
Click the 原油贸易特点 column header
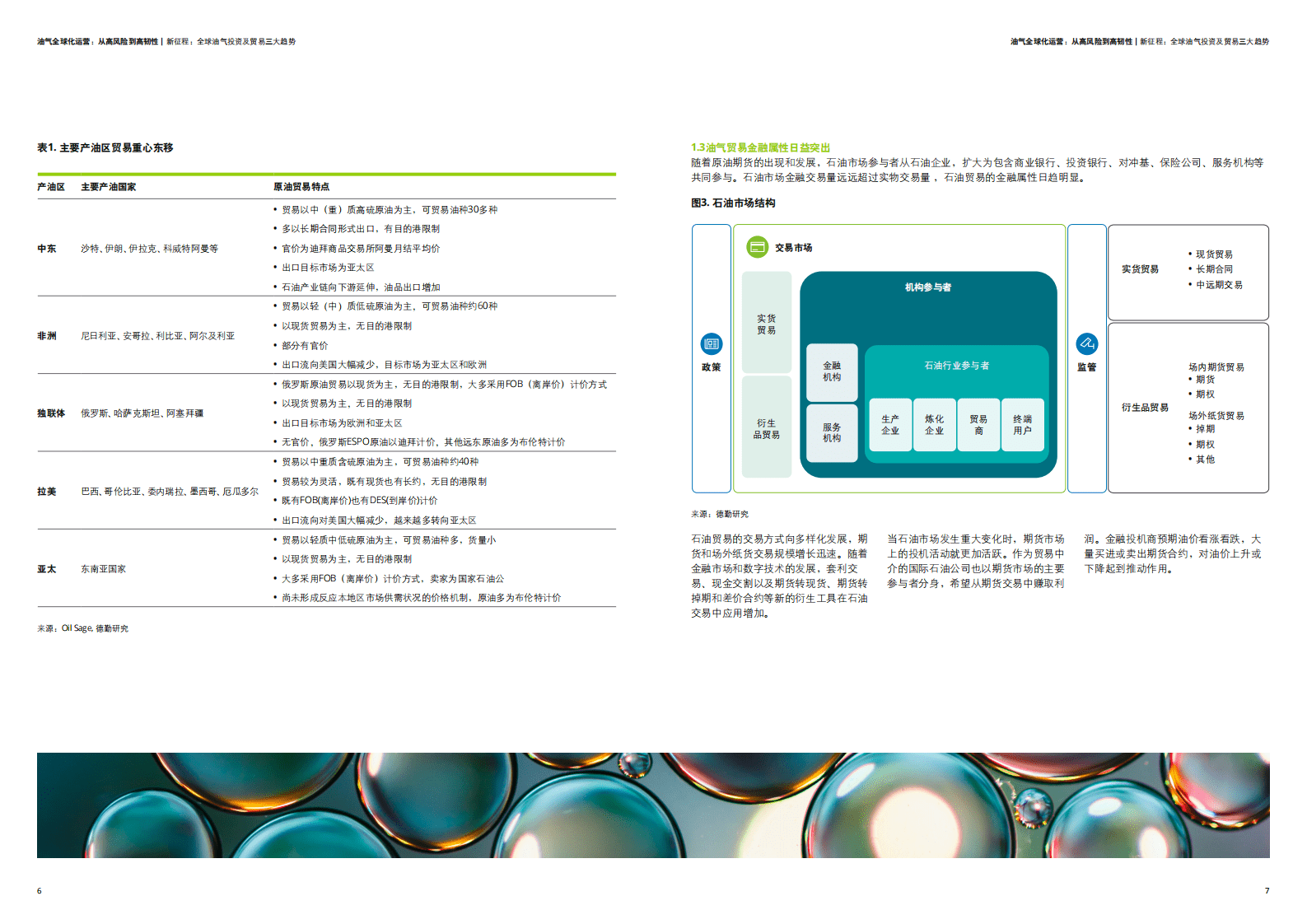point(301,187)
